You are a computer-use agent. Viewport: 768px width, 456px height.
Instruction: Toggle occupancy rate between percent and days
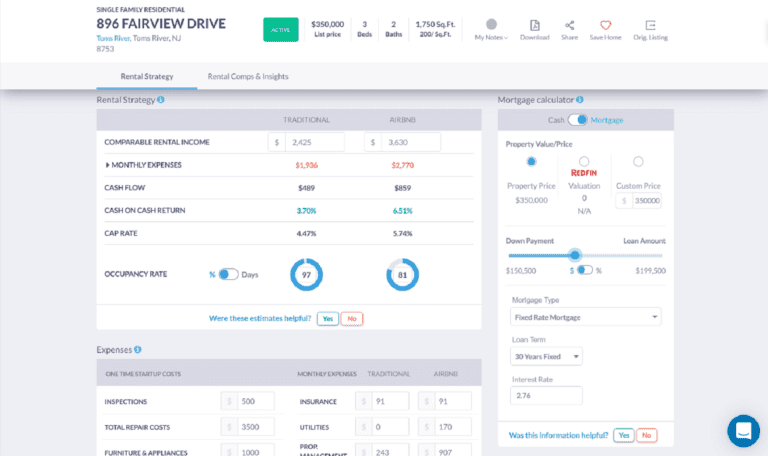click(228, 274)
